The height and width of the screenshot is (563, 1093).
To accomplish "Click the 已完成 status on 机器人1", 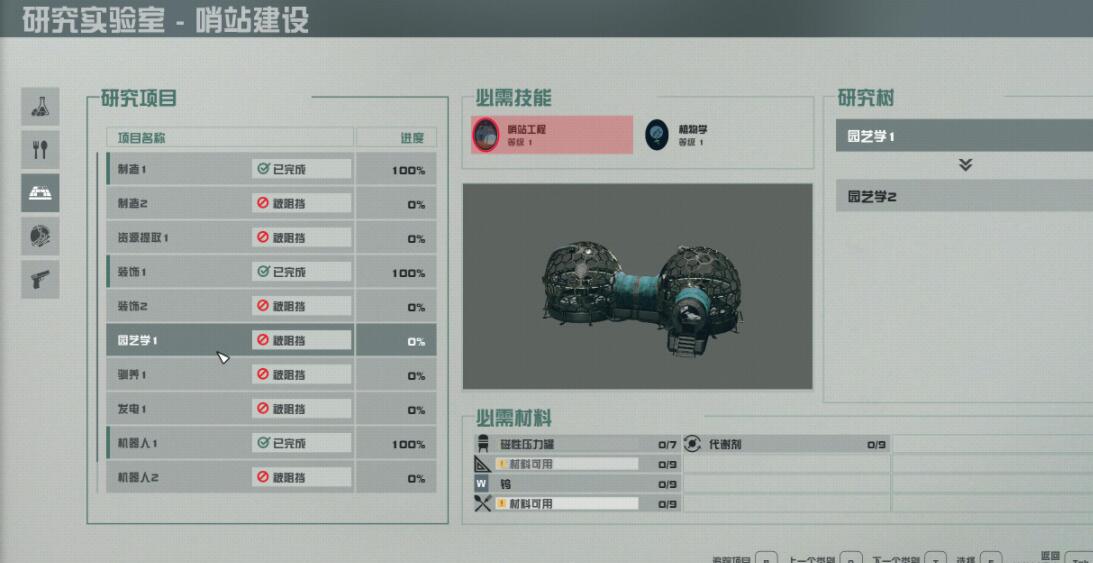I will coord(301,444).
